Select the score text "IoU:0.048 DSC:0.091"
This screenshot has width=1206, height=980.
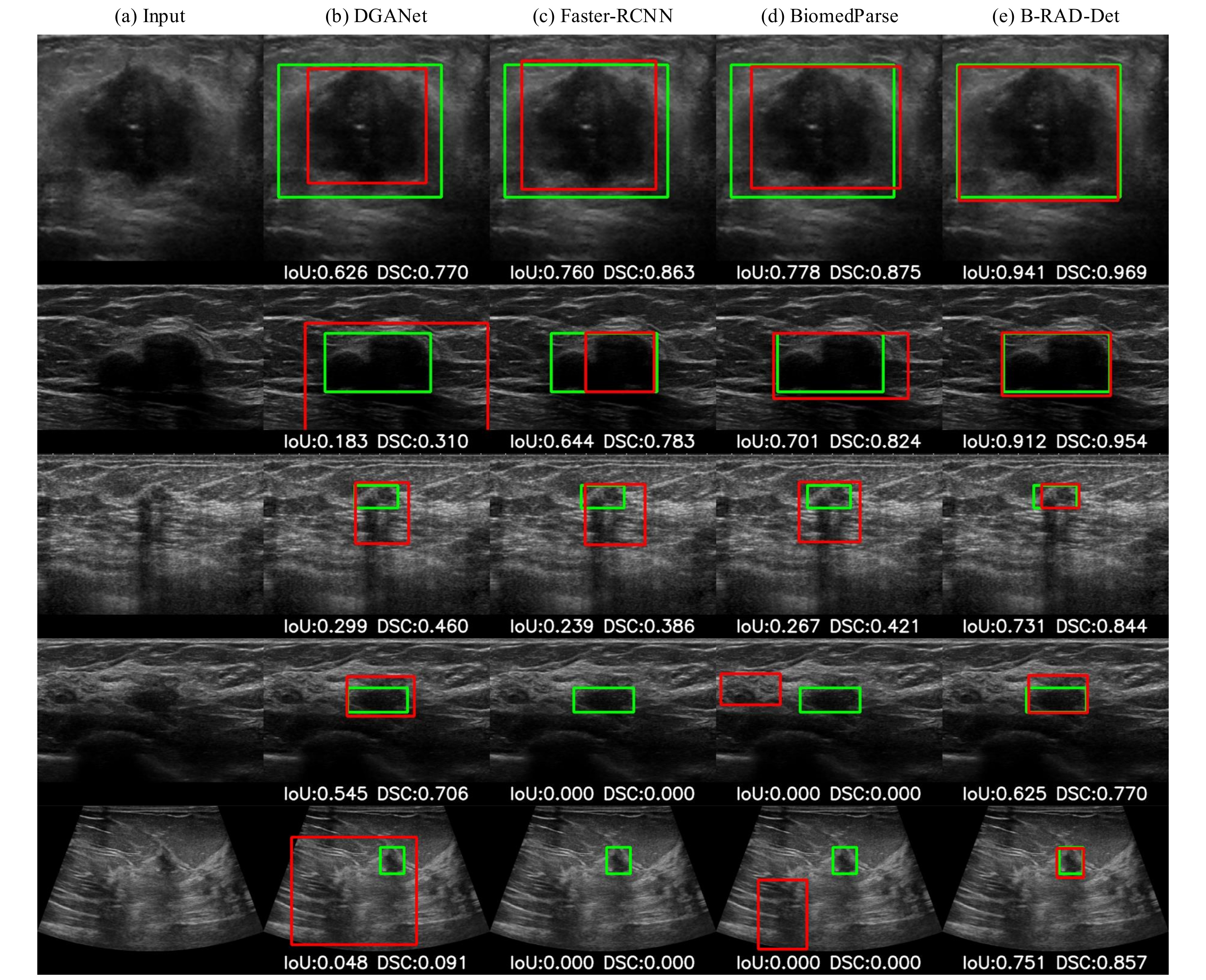376,962
